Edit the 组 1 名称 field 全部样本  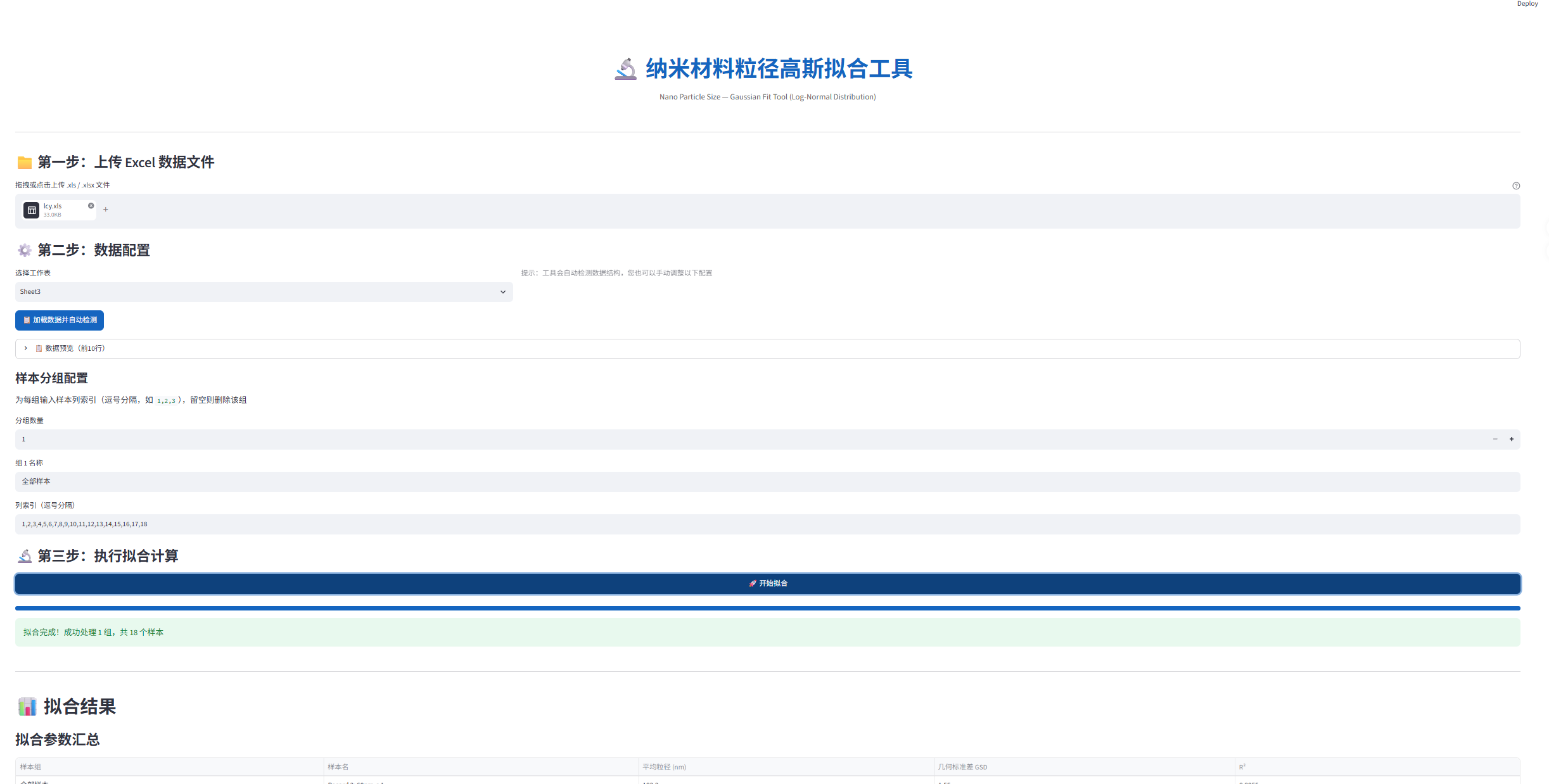pos(767,482)
